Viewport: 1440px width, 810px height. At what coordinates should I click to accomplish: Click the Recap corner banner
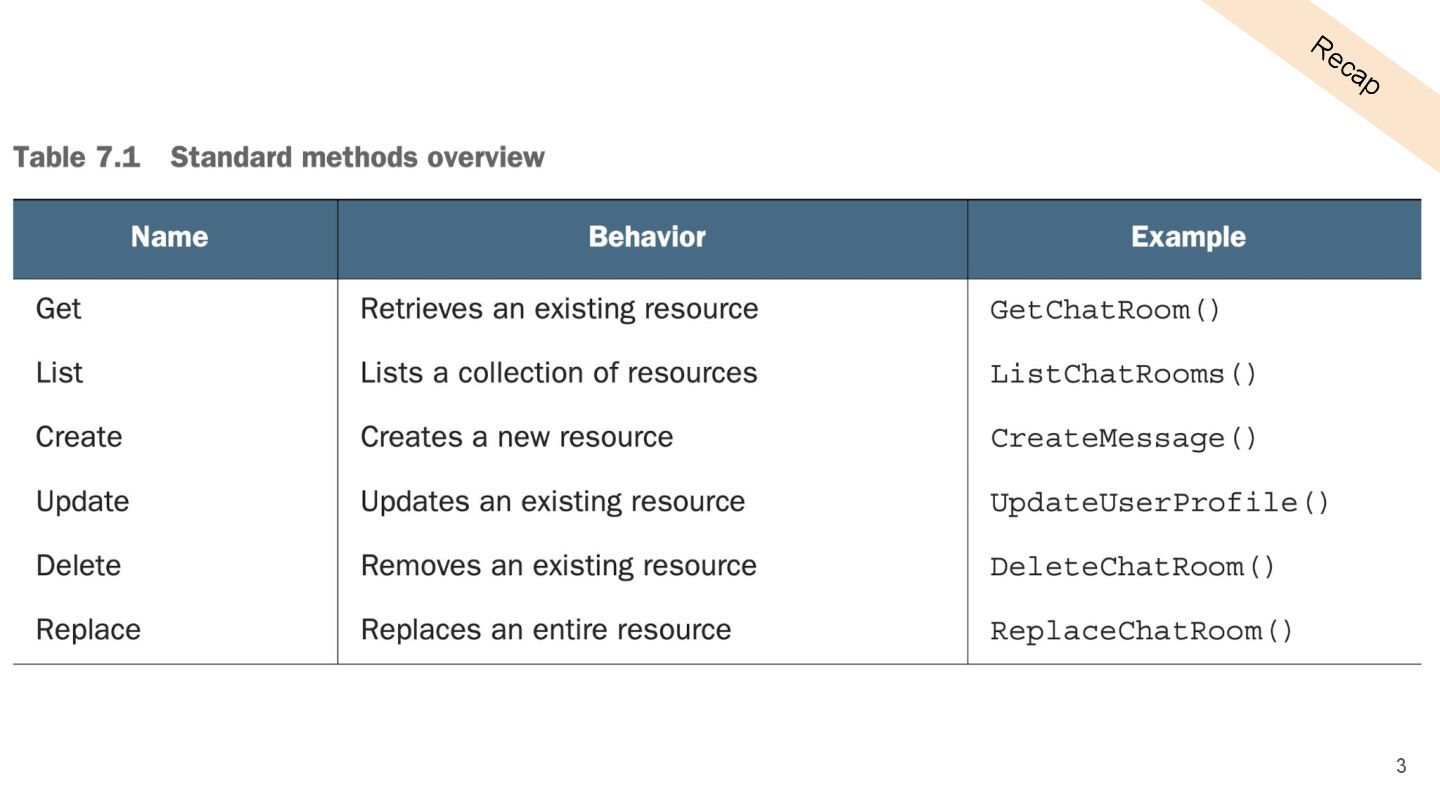point(1345,65)
